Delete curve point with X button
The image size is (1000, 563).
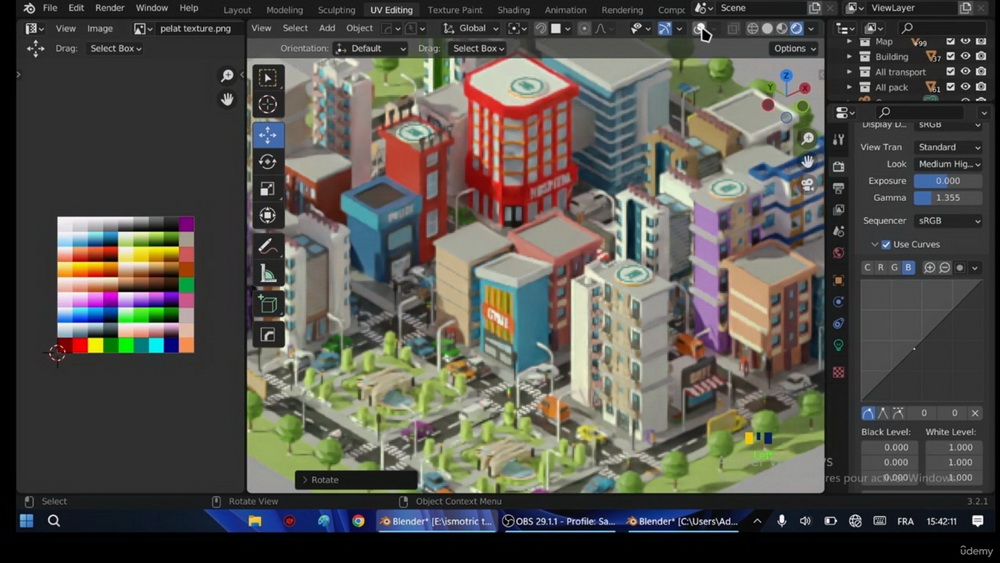coord(975,413)
